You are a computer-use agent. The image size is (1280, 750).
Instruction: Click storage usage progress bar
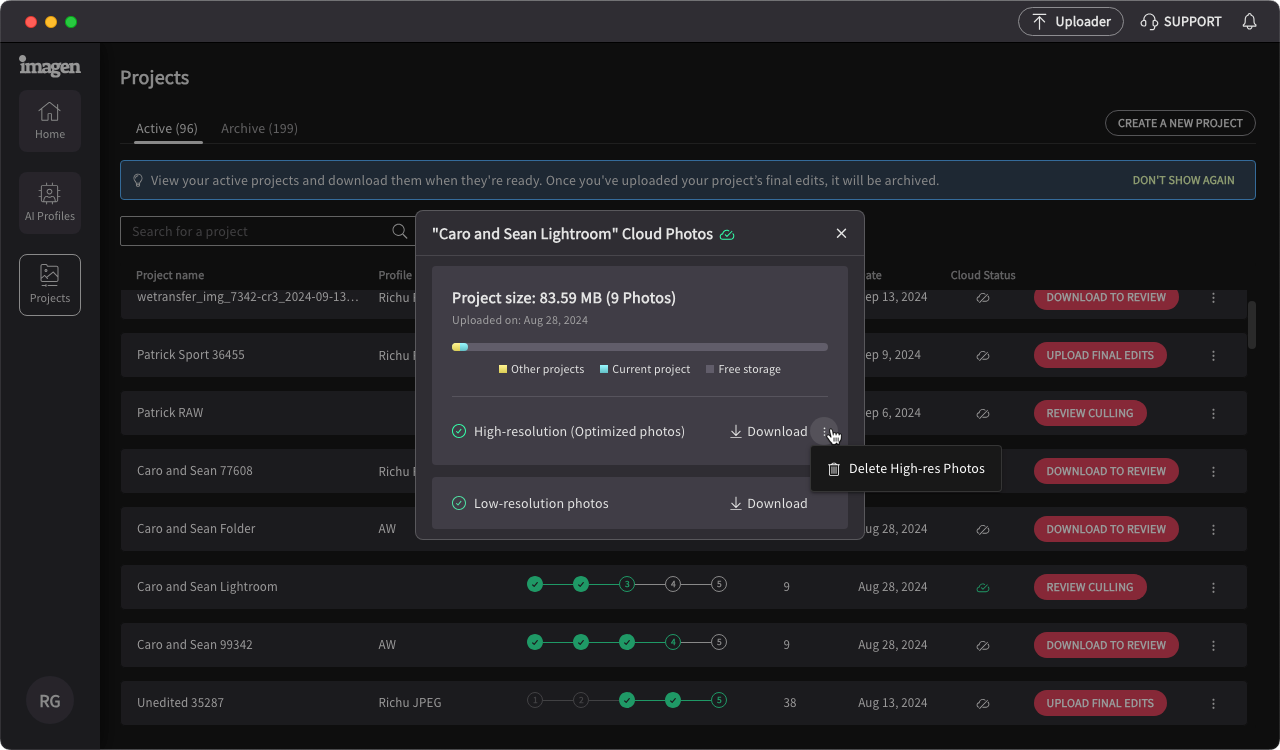pyautogui.click(x=640, y=347)
